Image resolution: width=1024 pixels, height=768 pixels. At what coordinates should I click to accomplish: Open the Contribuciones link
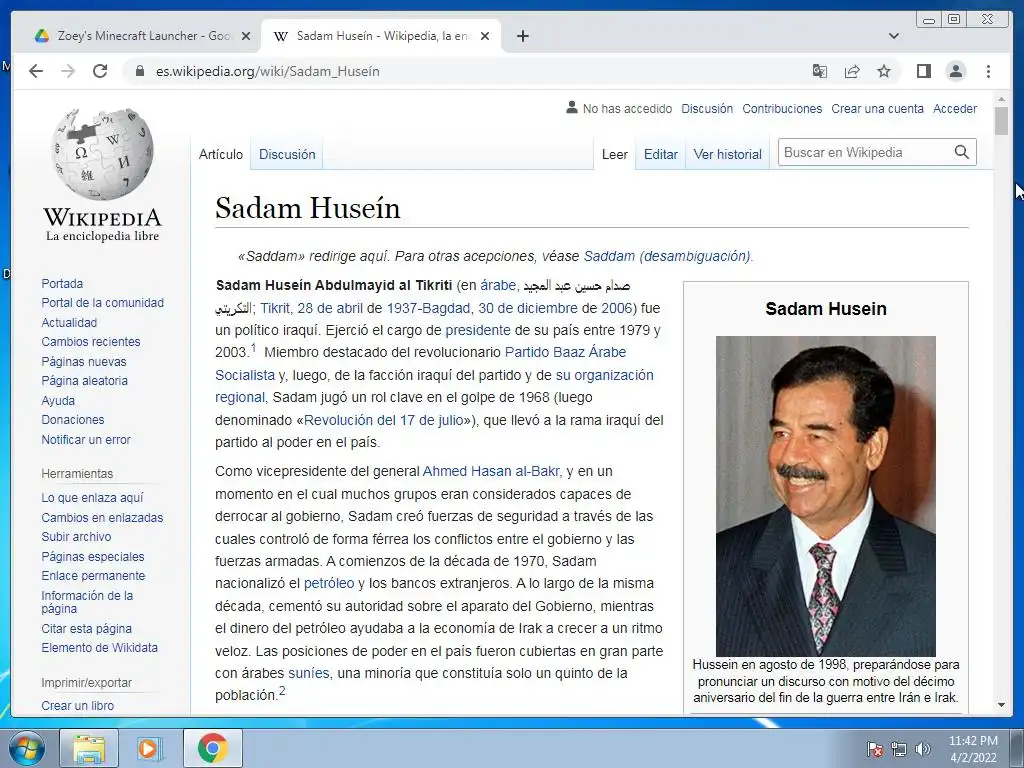pos(782,108)
